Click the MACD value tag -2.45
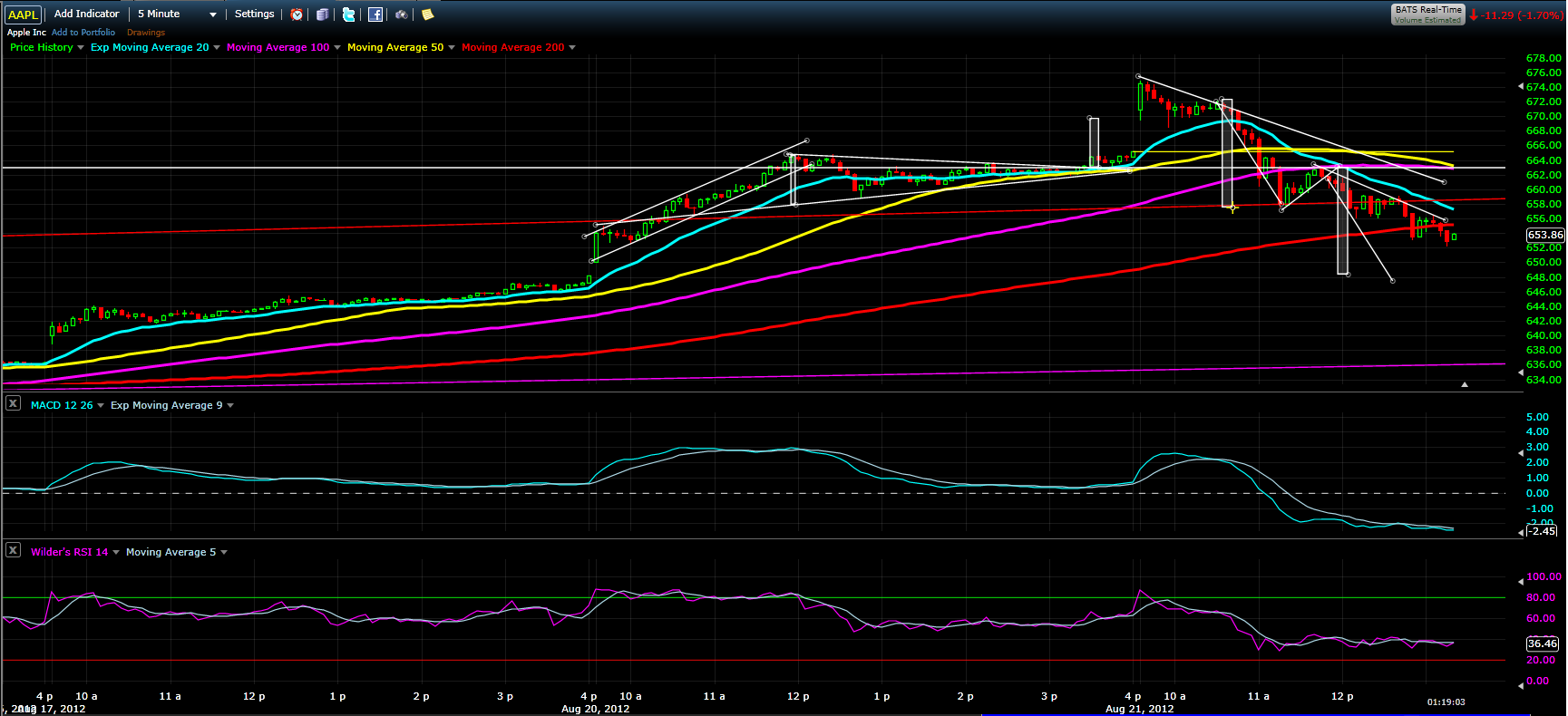This screenshot has height=716, width=1568. click(1543, 531)
